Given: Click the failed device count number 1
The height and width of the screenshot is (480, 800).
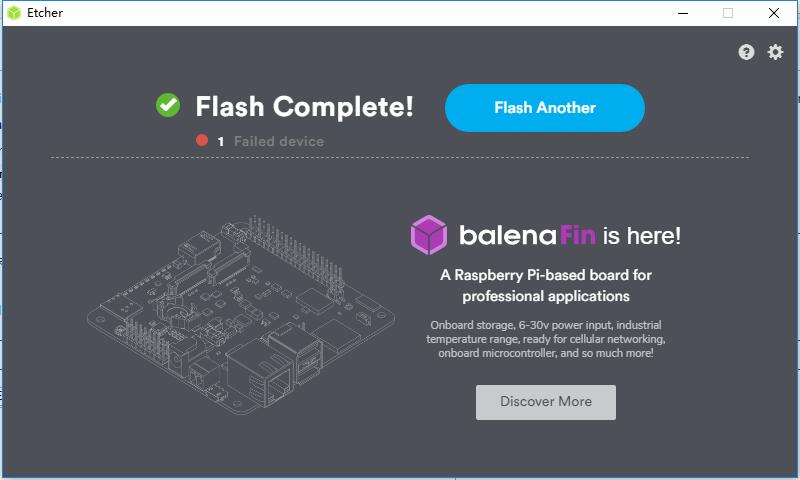Looking at the screenshot, I should (220, 142).
